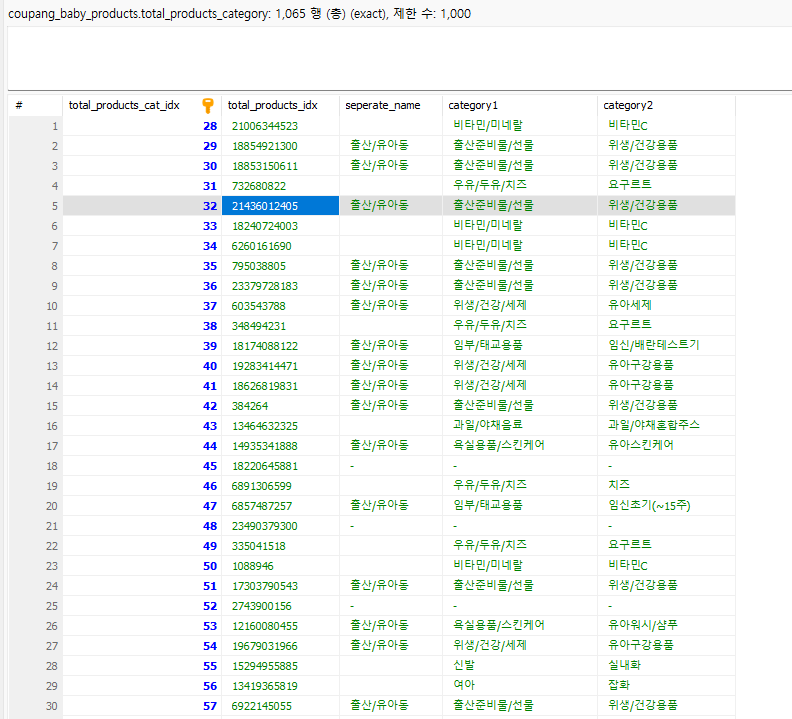The image size is (792, 719).
Task: Click 실내화 category2 cell
Action: tap(666, 665)
